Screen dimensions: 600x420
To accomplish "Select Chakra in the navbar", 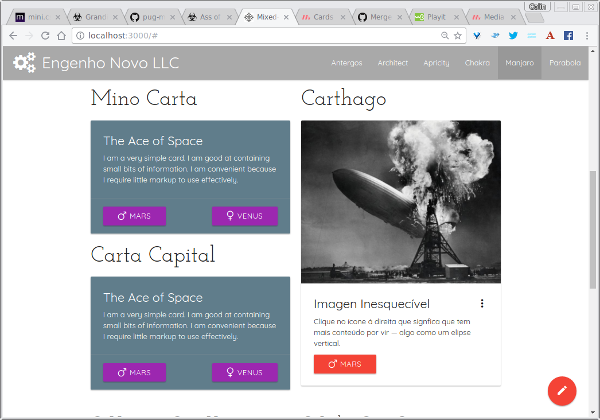I will pyautogui.click(x=477, y=63).
